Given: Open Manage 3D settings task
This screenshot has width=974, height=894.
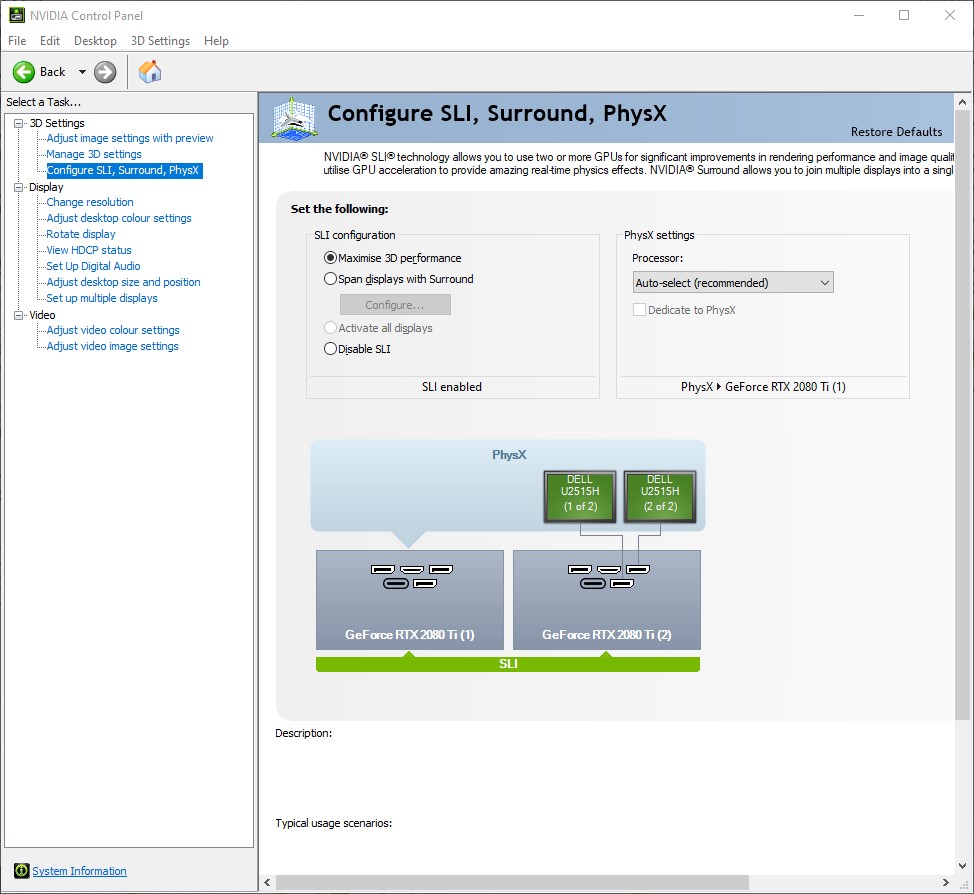Looking at the screenshot, I should coord(94,154).
